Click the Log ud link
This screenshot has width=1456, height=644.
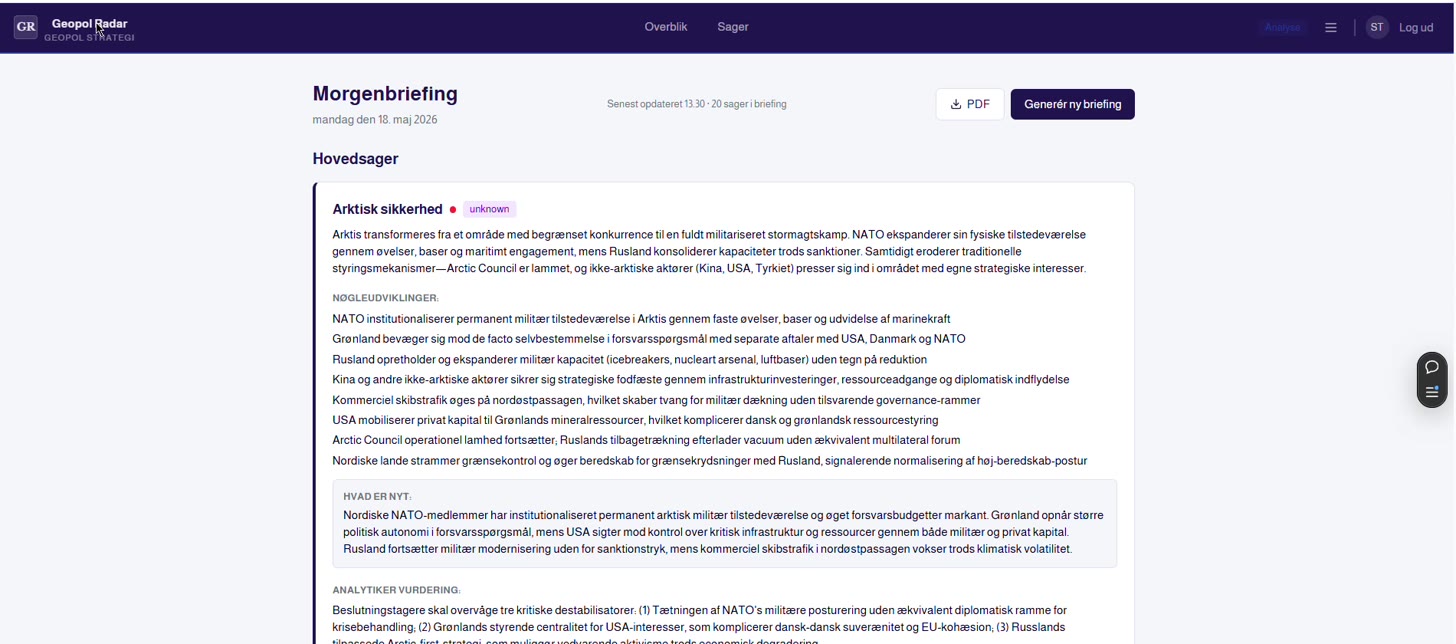pos(1416,28)
